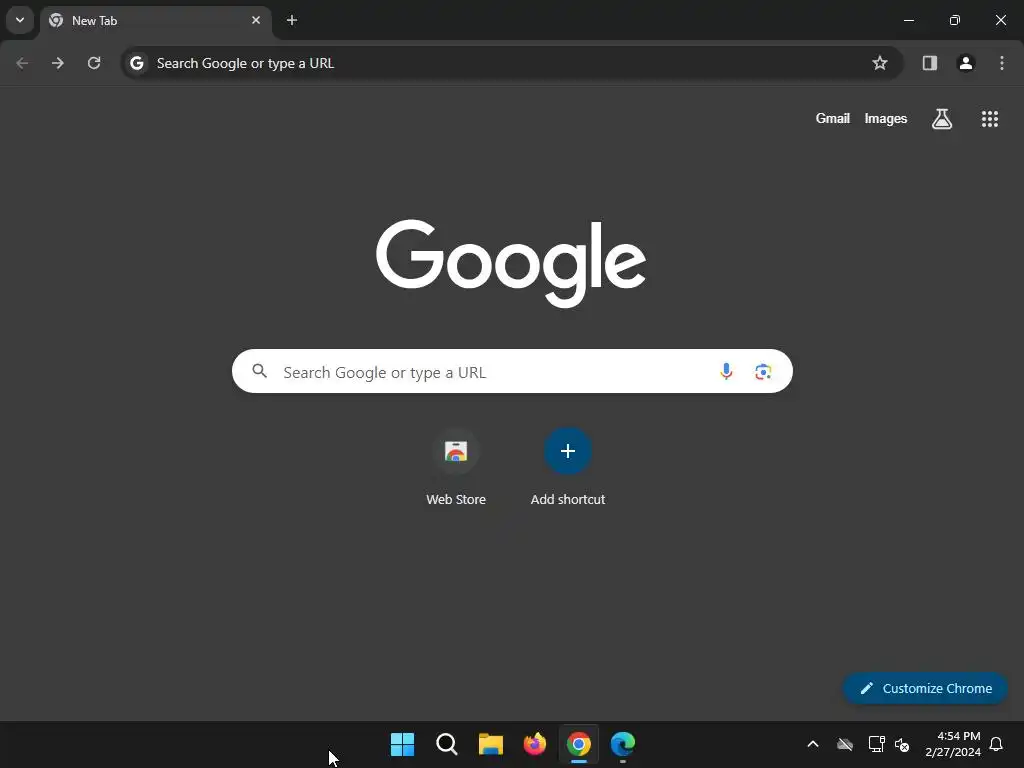Expand hidden system tray icons

coord(813,744)
